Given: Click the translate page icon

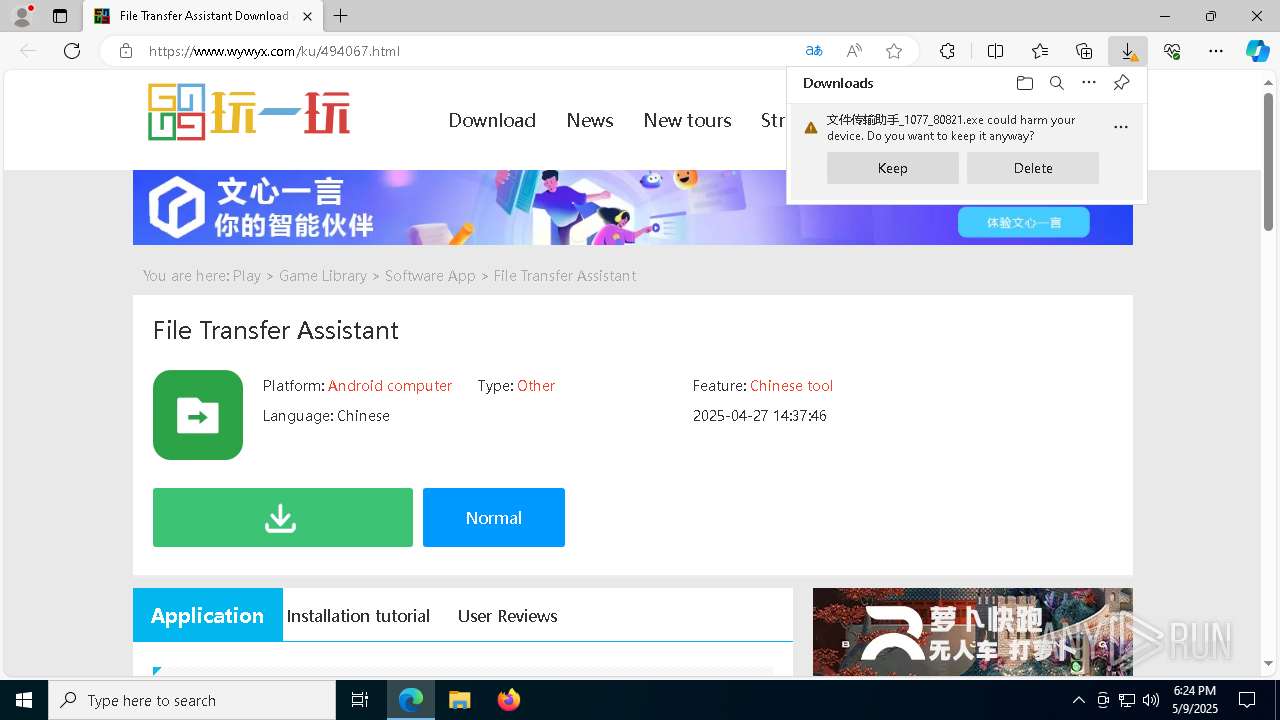Looking at the screenshot, I should (x=814, y=51).
